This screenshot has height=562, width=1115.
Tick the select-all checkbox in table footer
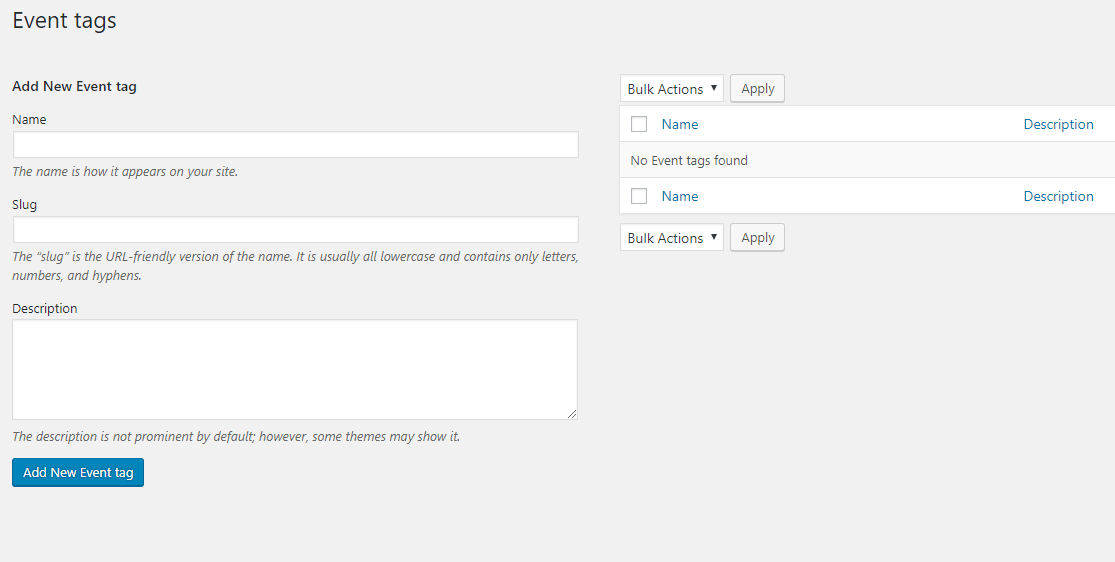point(639,197)
